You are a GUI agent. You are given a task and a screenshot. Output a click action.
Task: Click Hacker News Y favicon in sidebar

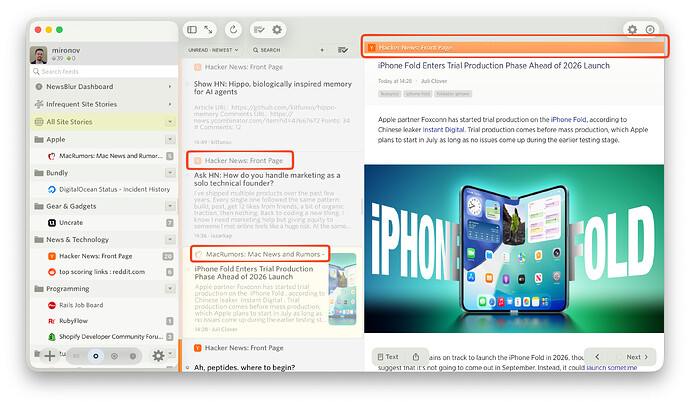point(51,256)
